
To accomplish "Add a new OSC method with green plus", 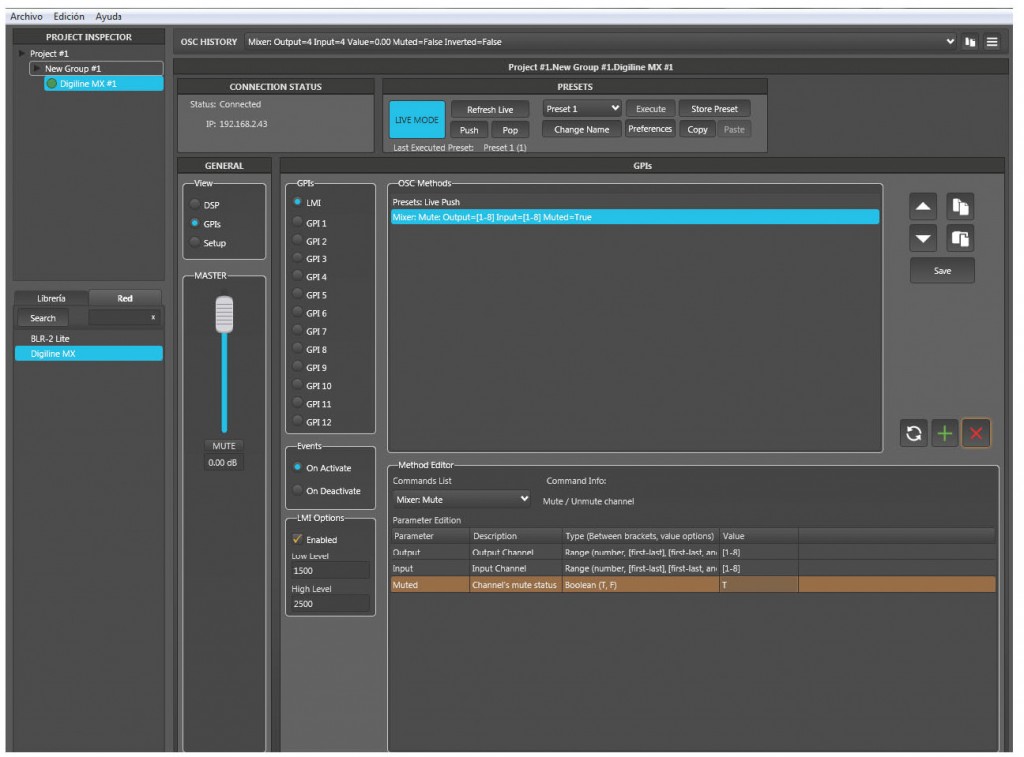I will pos(945,434).
